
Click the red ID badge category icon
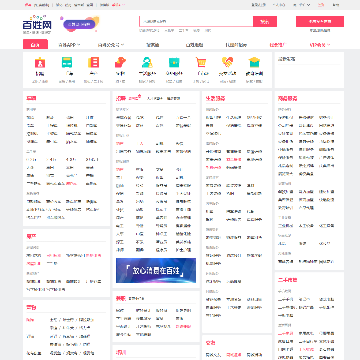(x=40, y=62)
